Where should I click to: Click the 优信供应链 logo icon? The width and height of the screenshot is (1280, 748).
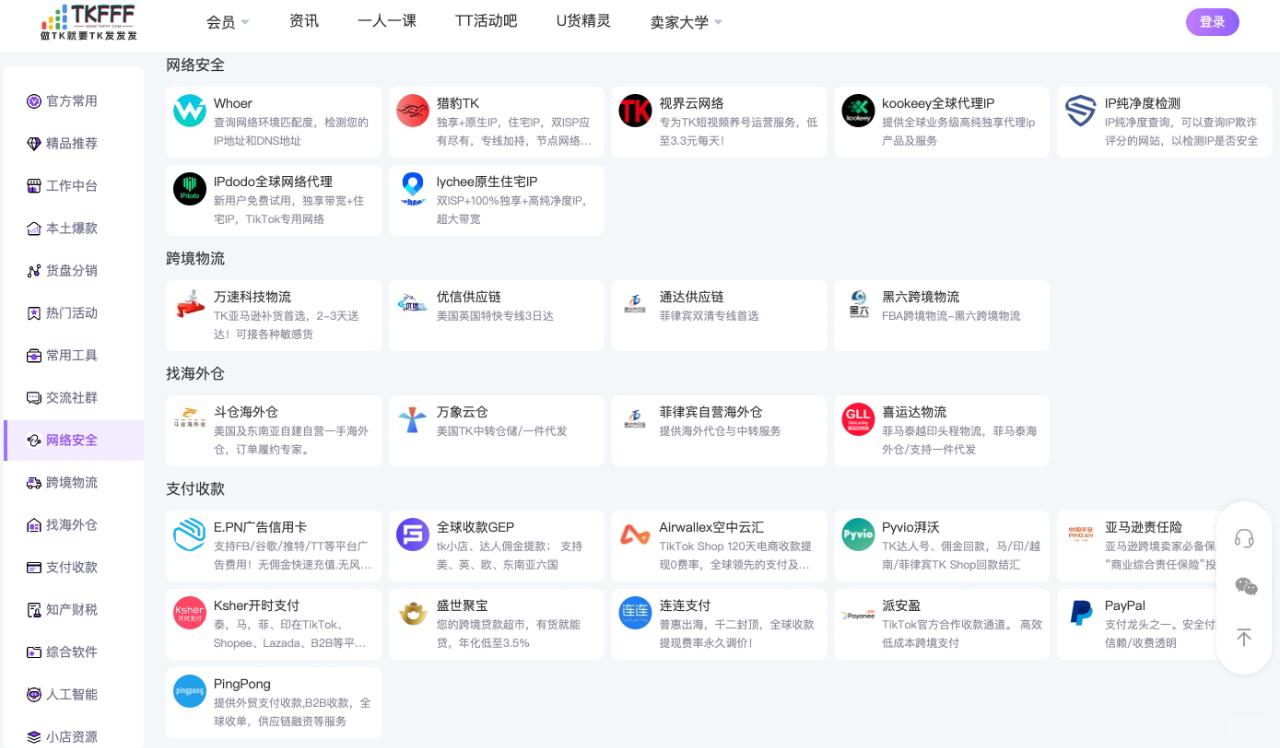tap(413, 304)
